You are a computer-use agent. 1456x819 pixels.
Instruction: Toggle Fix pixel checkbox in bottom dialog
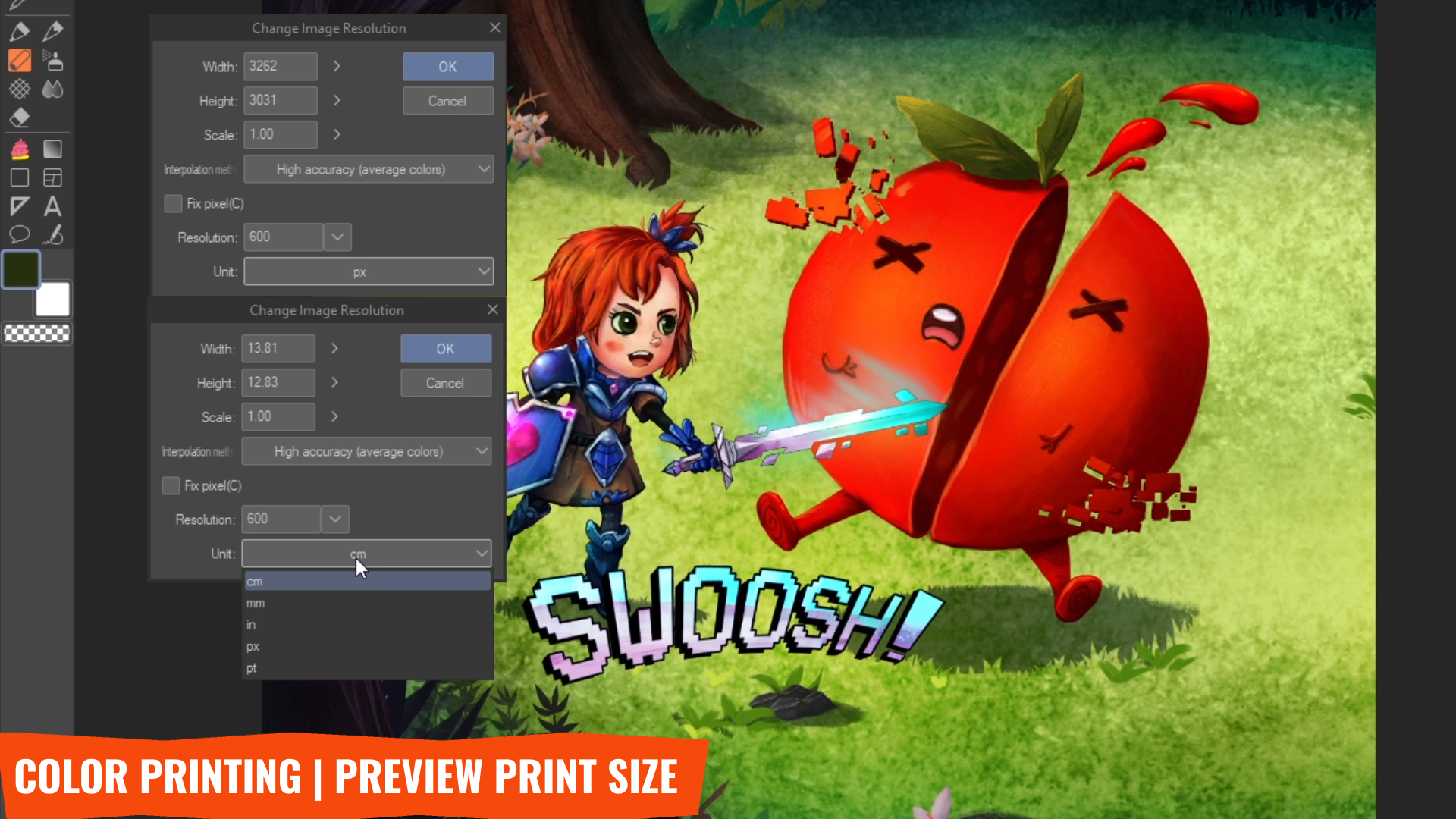pos(171,485)
